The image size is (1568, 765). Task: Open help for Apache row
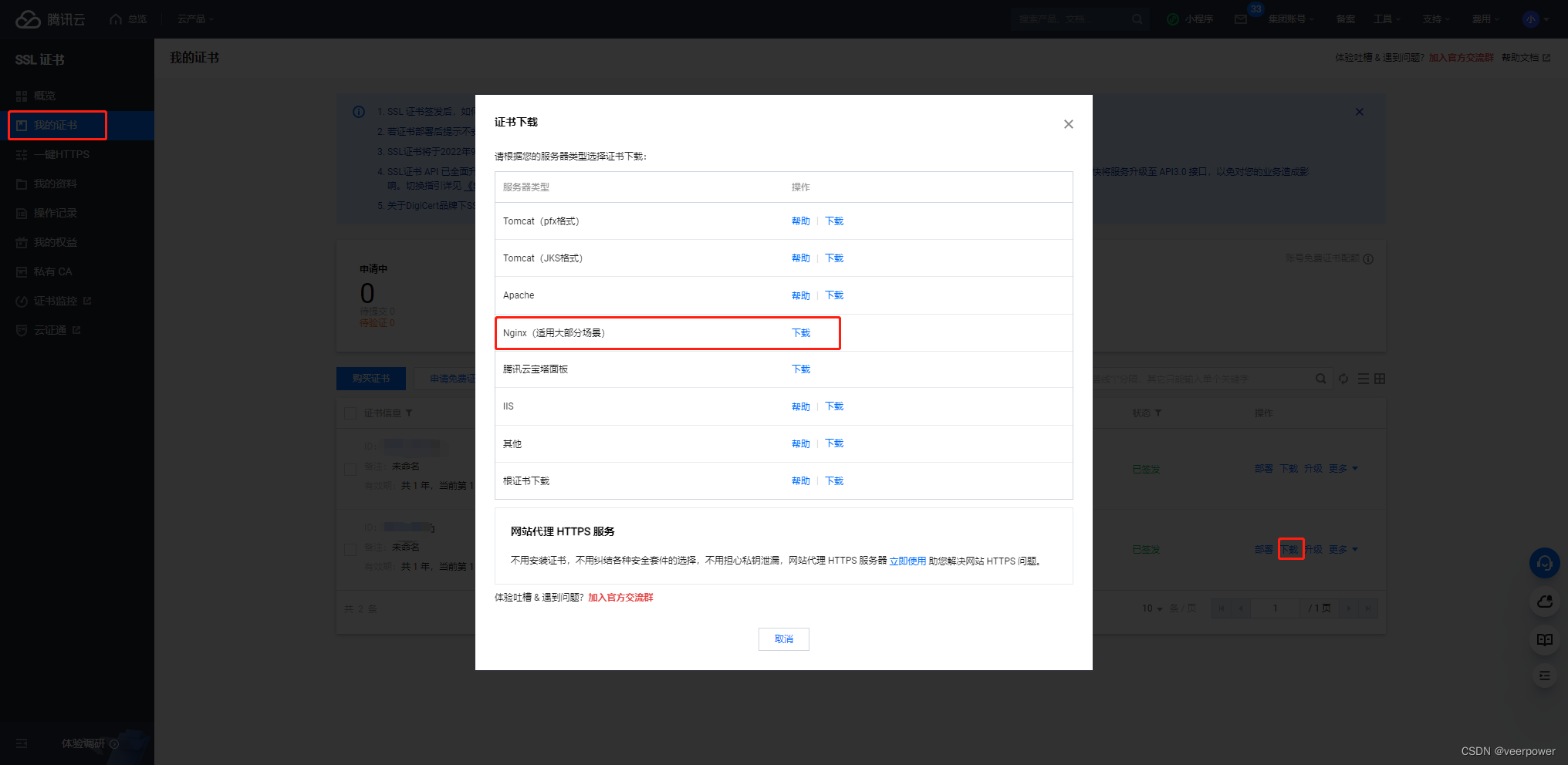point(801,295)
